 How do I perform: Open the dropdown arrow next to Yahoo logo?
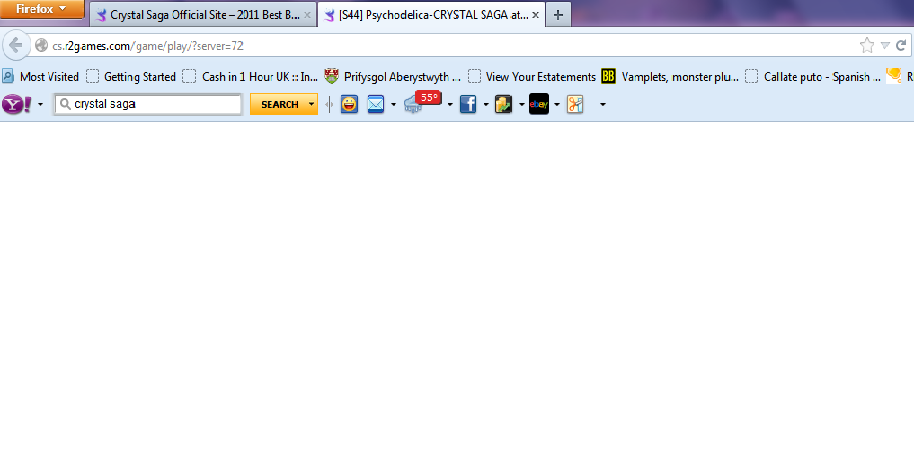tap(40, 105)
